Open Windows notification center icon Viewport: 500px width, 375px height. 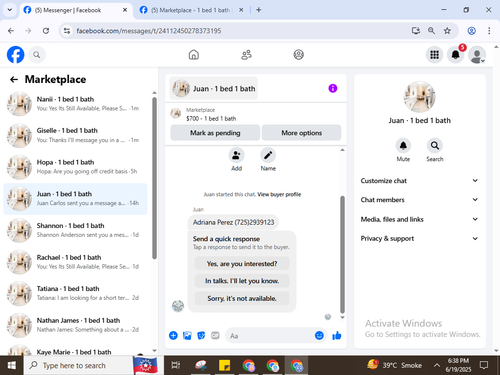coord(484,365)
